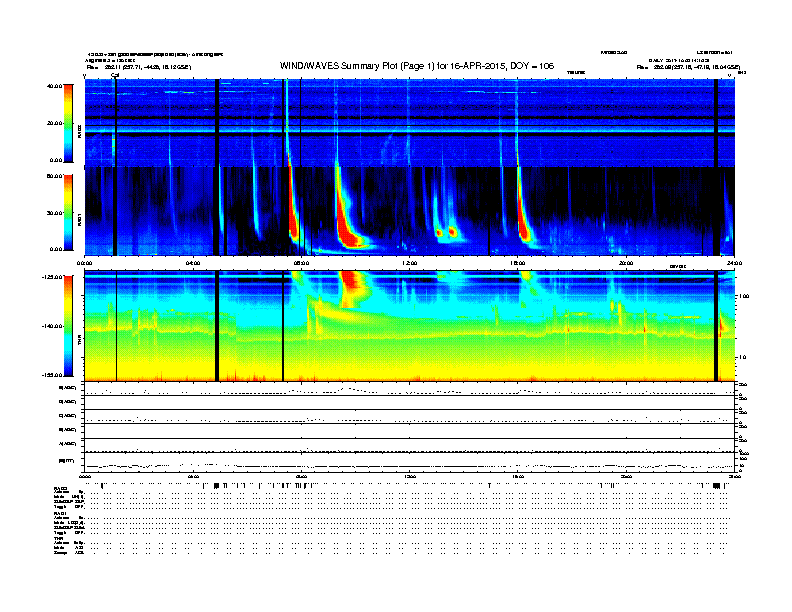Click the RAD1 header in the bottom status table
The image size is (792, 612).
[60, 513]
